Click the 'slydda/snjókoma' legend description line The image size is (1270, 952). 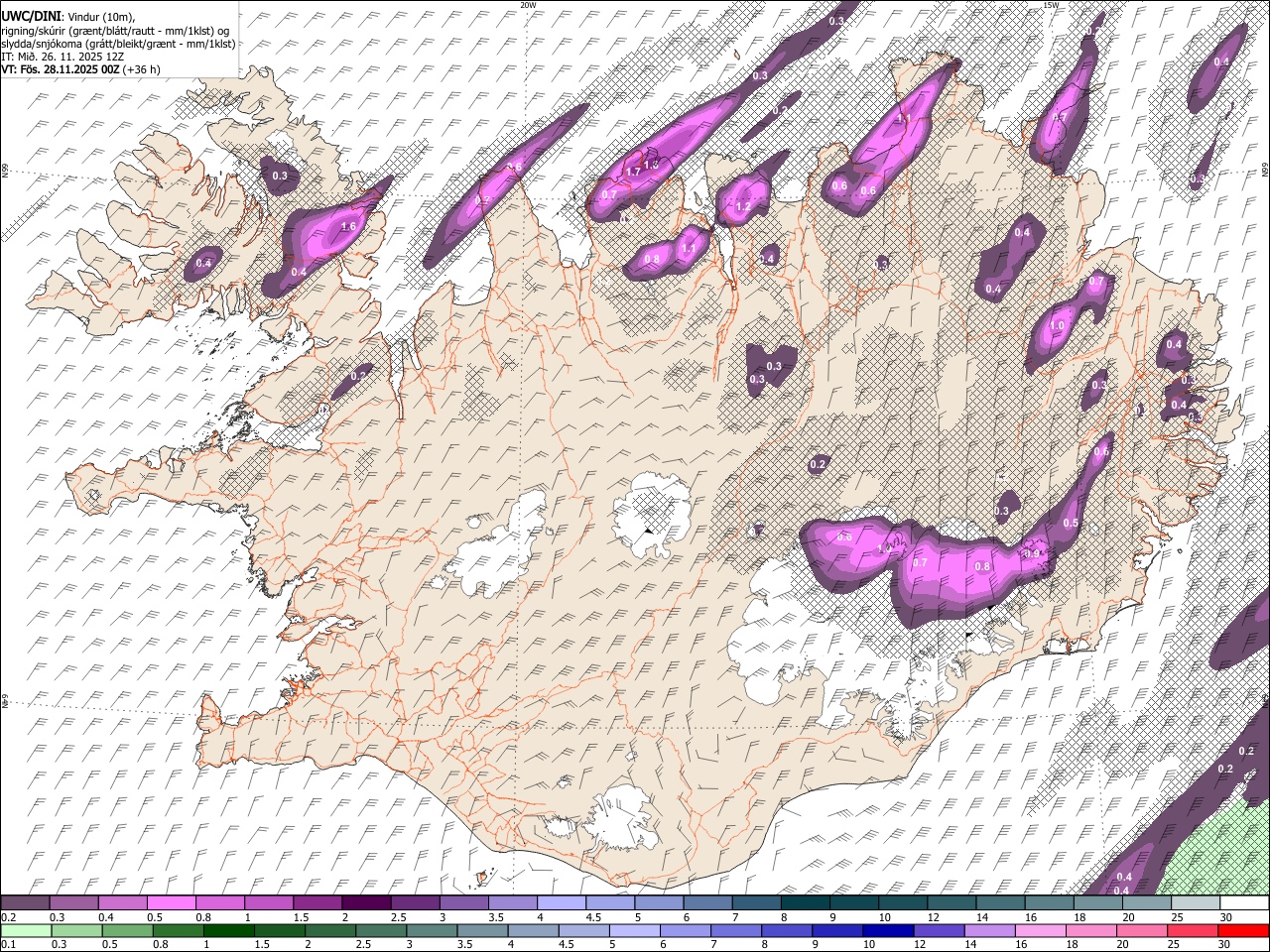(x=118, y=44)
